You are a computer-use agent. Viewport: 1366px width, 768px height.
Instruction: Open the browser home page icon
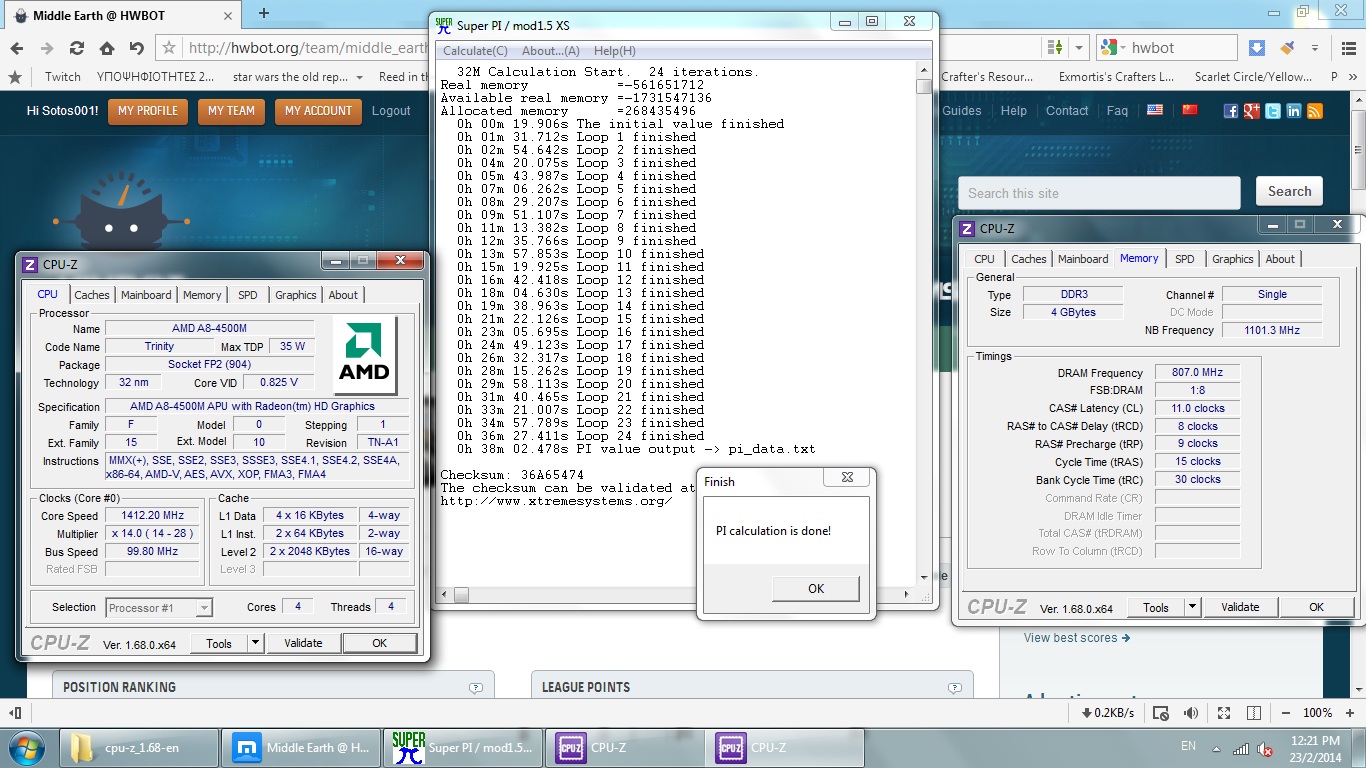(x=107, y=48)
